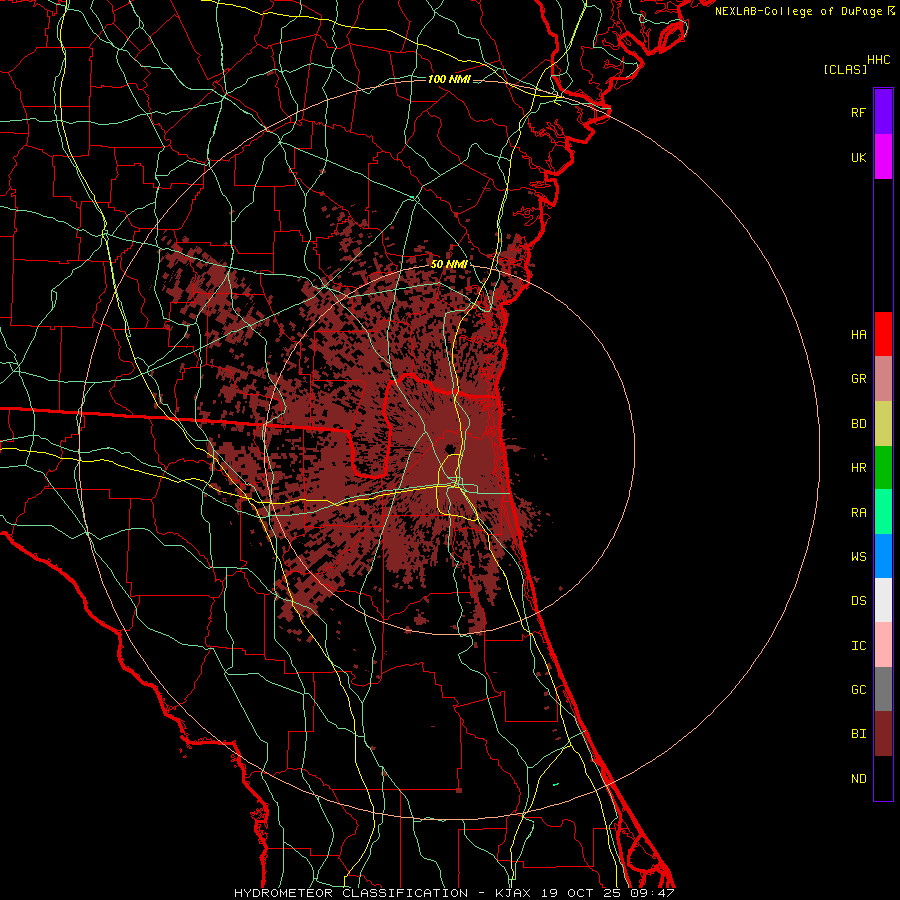Select the GC gray legend swatch
The width and height of the screenshot is (900, 900).
click(x=883, y=689)
